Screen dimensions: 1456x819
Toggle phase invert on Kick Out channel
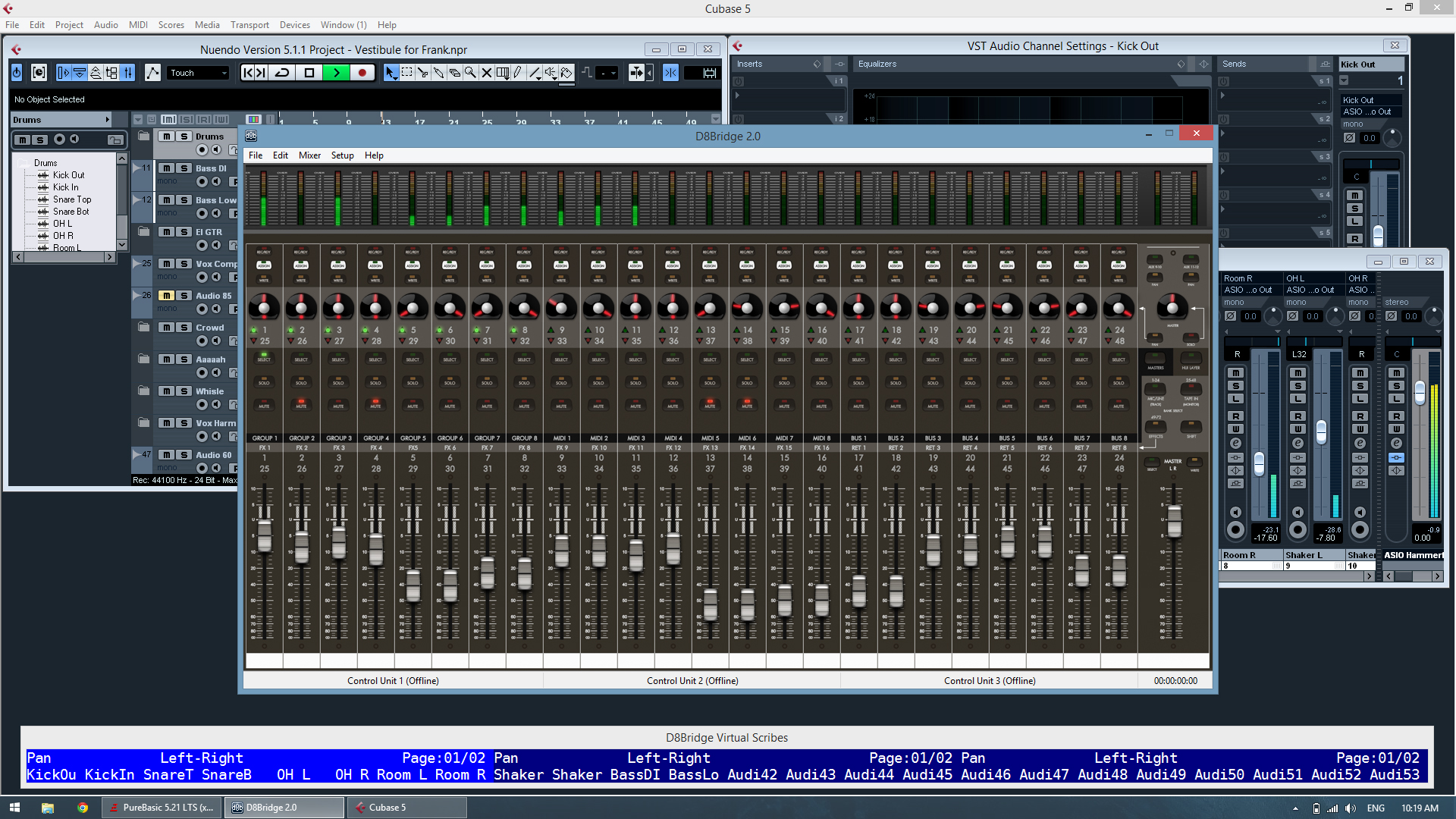point(1349,138)
